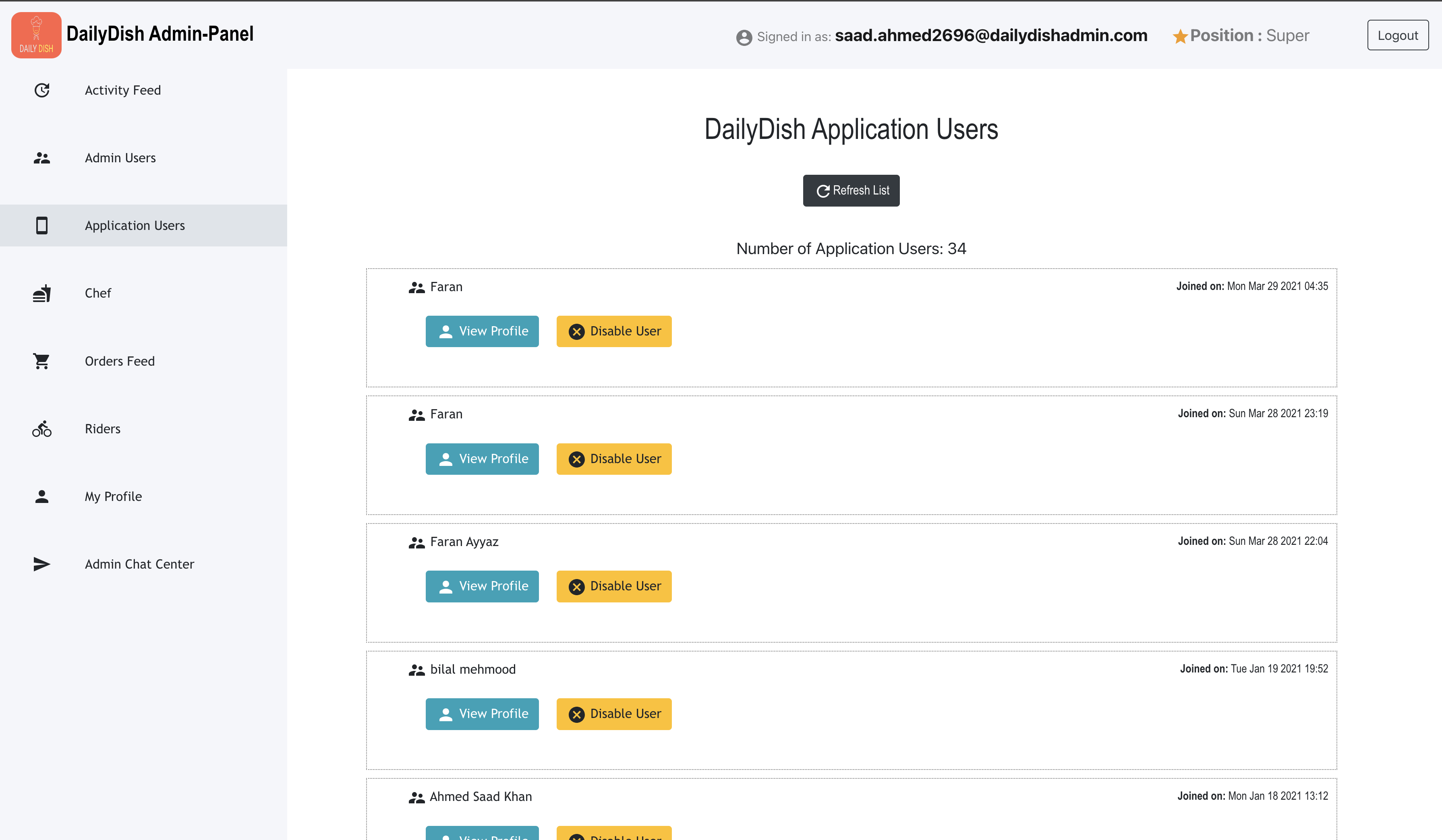The height and width of the screenshot is (840, 1442).
Task: View Profile of Faran joined 23:19
Action: (482, 459)
